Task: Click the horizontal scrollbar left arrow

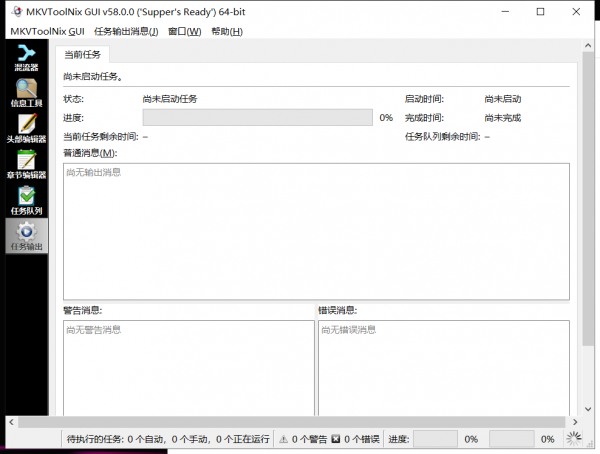Action: click(11, 422)
